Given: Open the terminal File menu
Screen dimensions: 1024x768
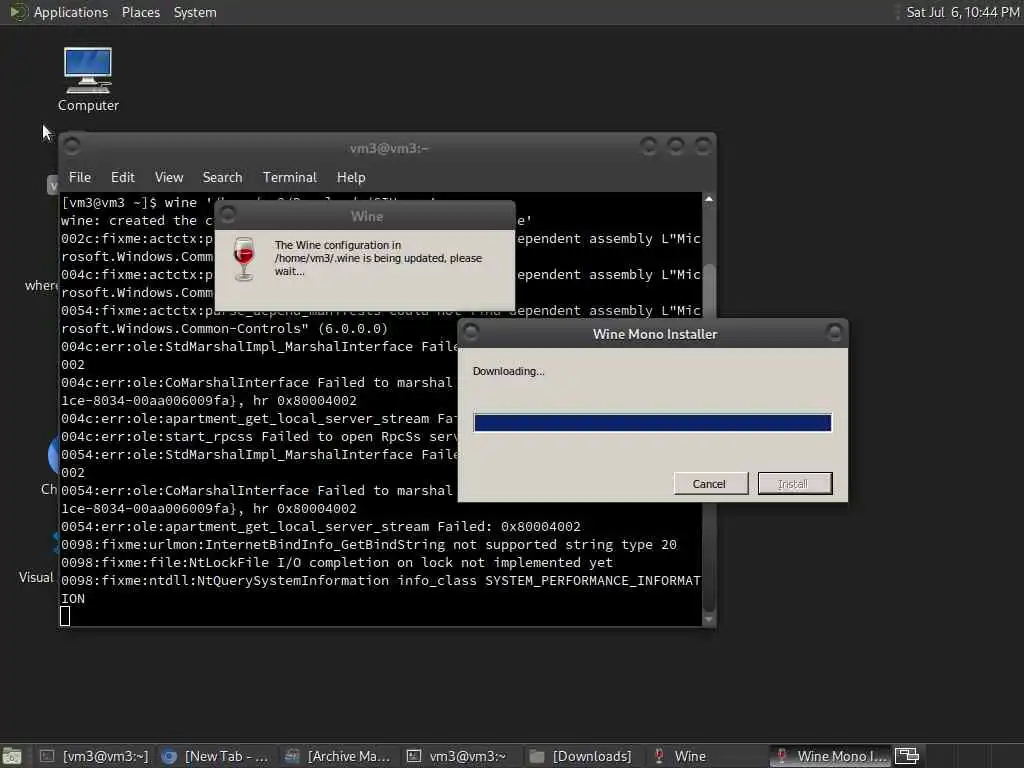Looking at the screenshot, I should 80,178.
